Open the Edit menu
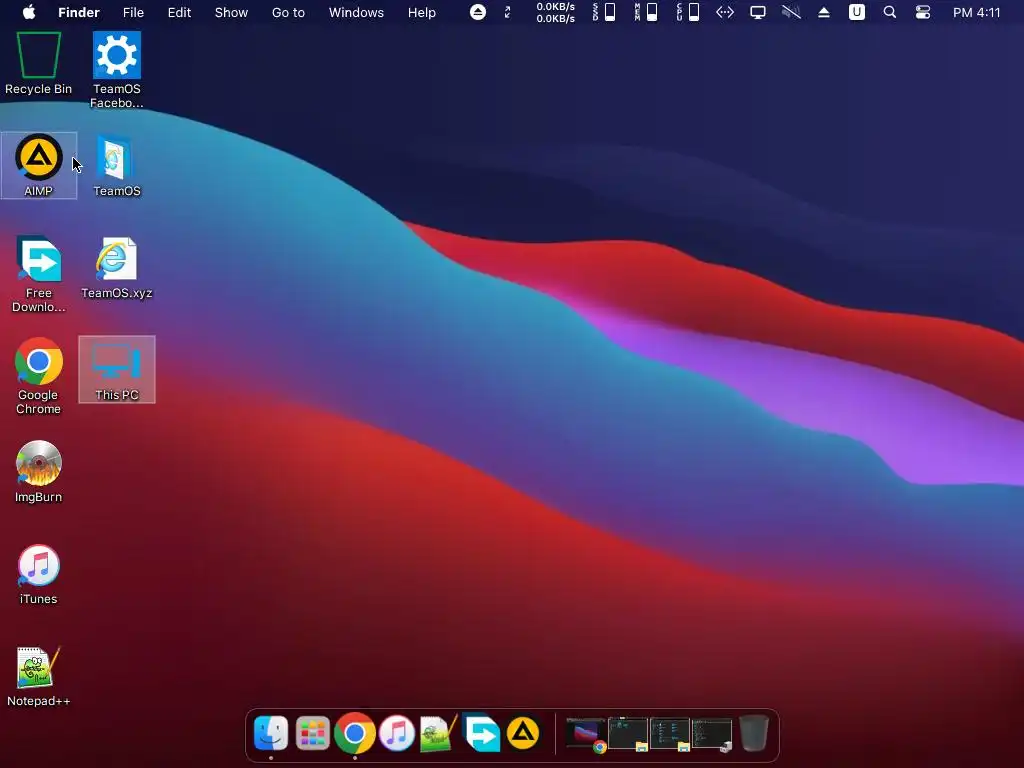Viewport: 1024px width, 768px height. [179, 12]
